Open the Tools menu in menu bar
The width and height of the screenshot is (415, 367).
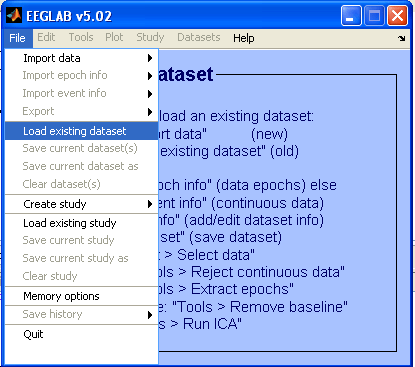[x=81, y=37]
